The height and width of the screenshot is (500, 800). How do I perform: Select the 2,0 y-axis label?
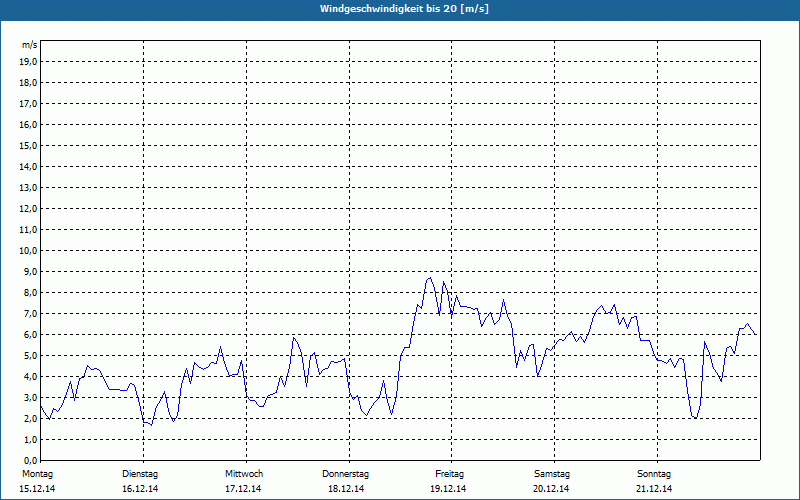[30, 418]
